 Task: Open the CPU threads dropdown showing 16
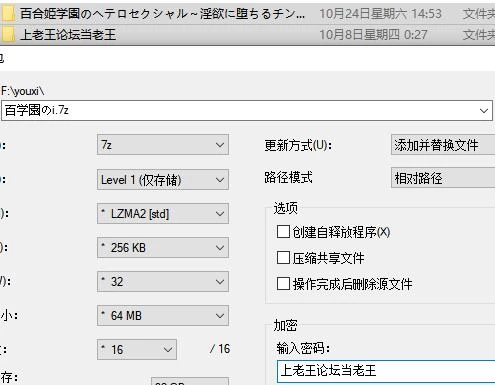137,349
